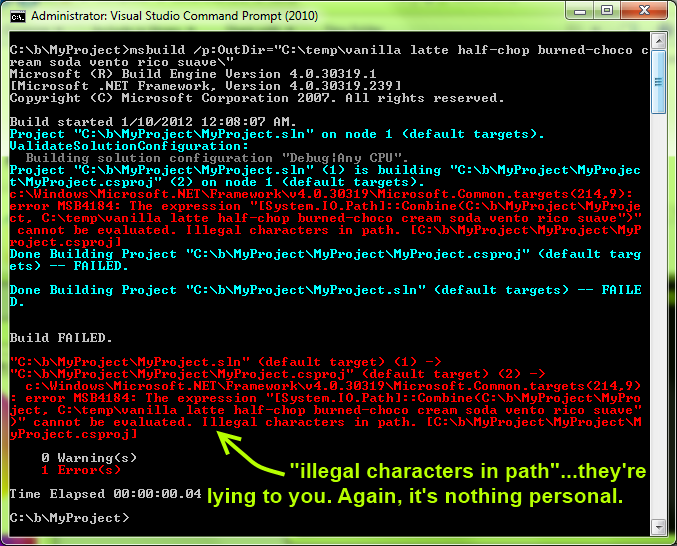Viewport: 677px width, 546px height.
Task: Click the '1 Error(s)' line
Action: tap(81, 470)
